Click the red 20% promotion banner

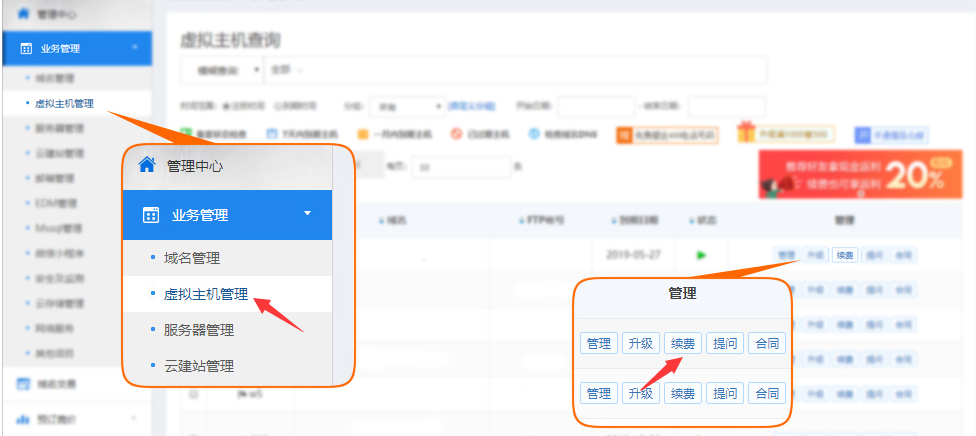(x=857, y=174)
